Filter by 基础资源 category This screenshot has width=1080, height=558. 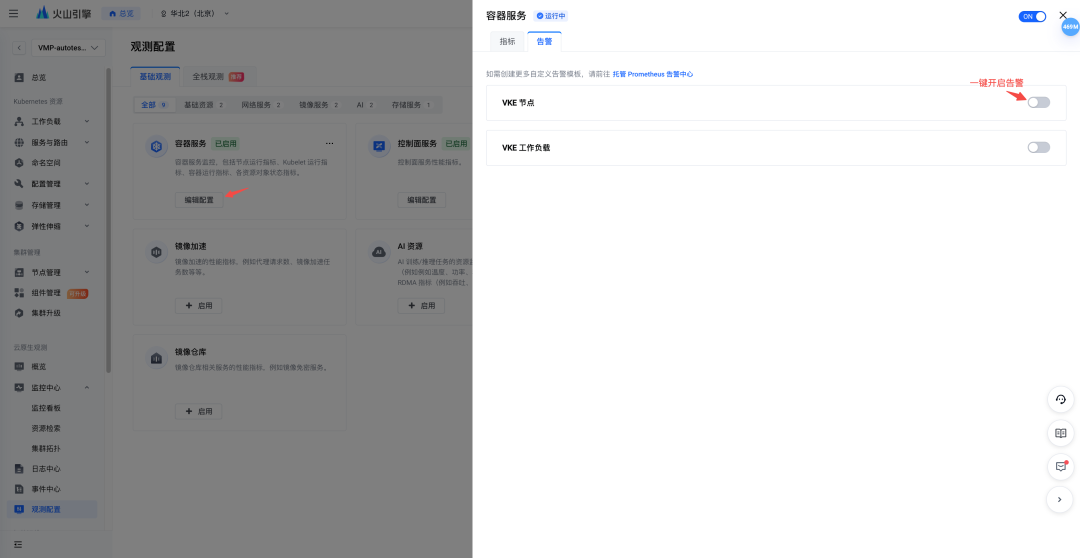(x=203, y=105)
